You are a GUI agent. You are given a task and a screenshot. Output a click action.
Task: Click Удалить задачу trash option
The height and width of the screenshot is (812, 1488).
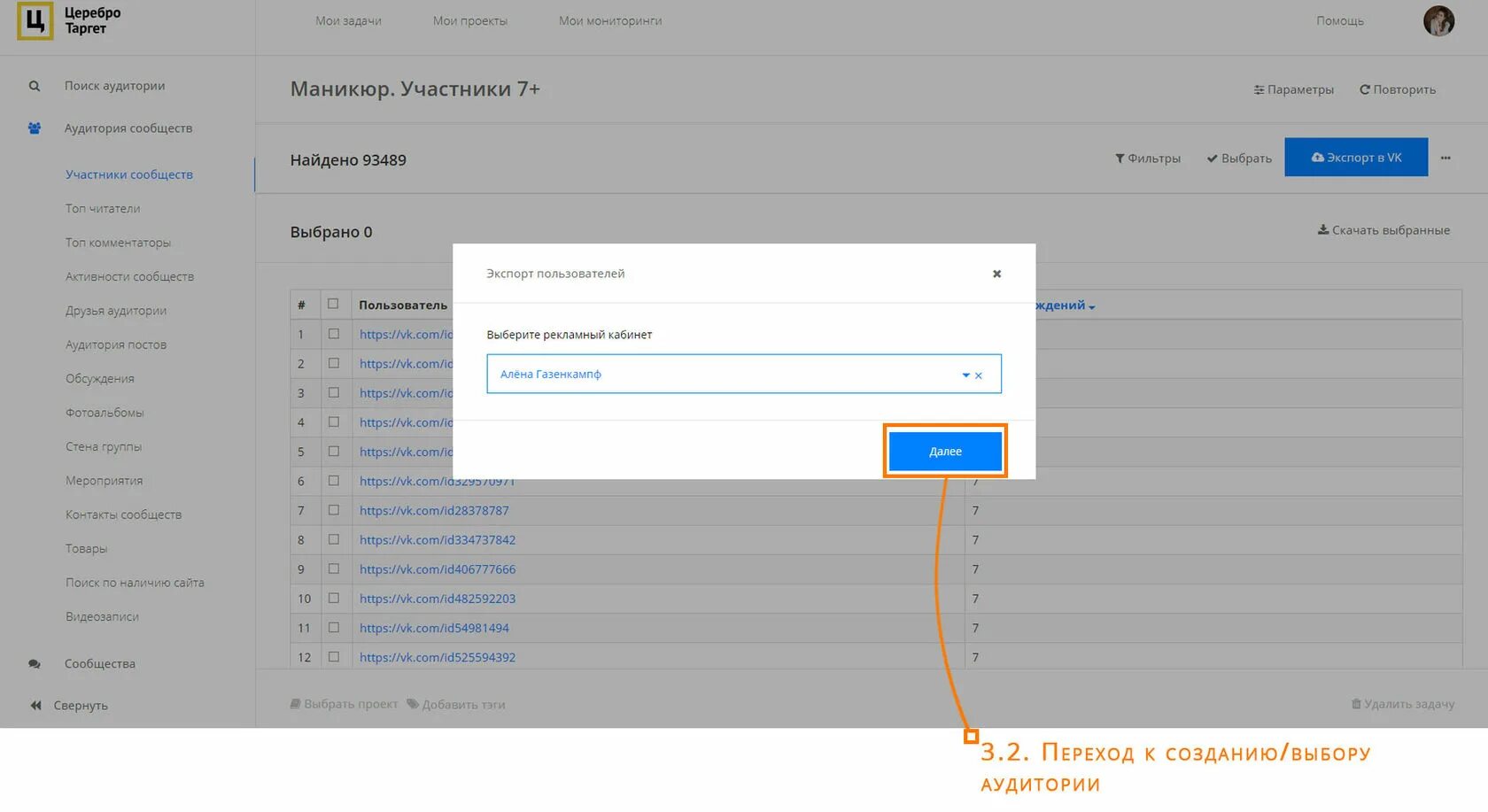tap(1403, 704)
